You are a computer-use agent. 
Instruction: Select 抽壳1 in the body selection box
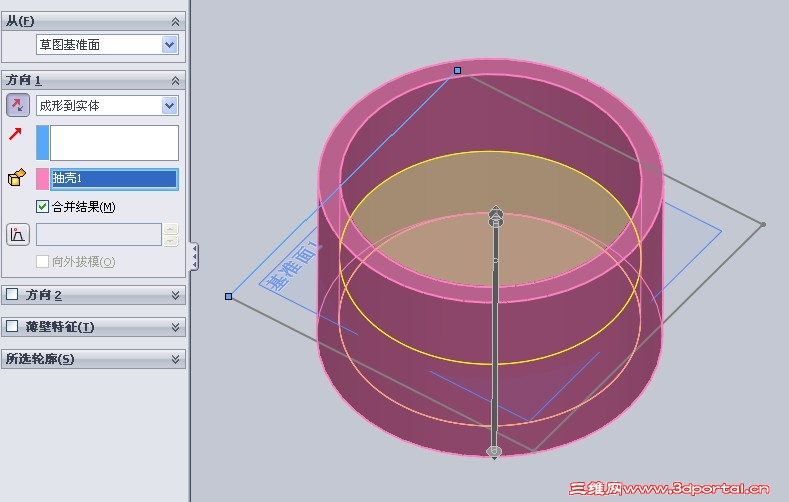tap(114, 179)
